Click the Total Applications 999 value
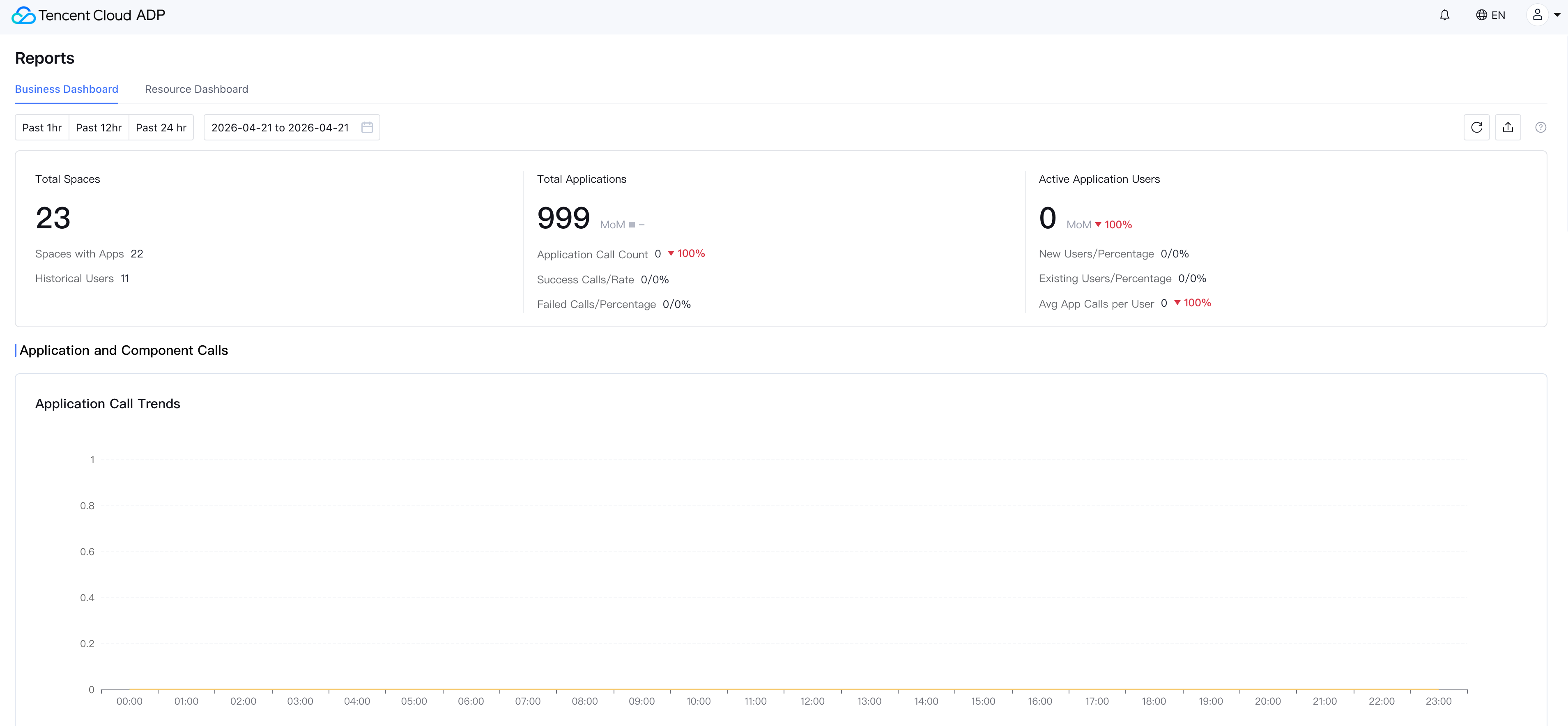Screen dimensions: 1568x726 [563, 218]
